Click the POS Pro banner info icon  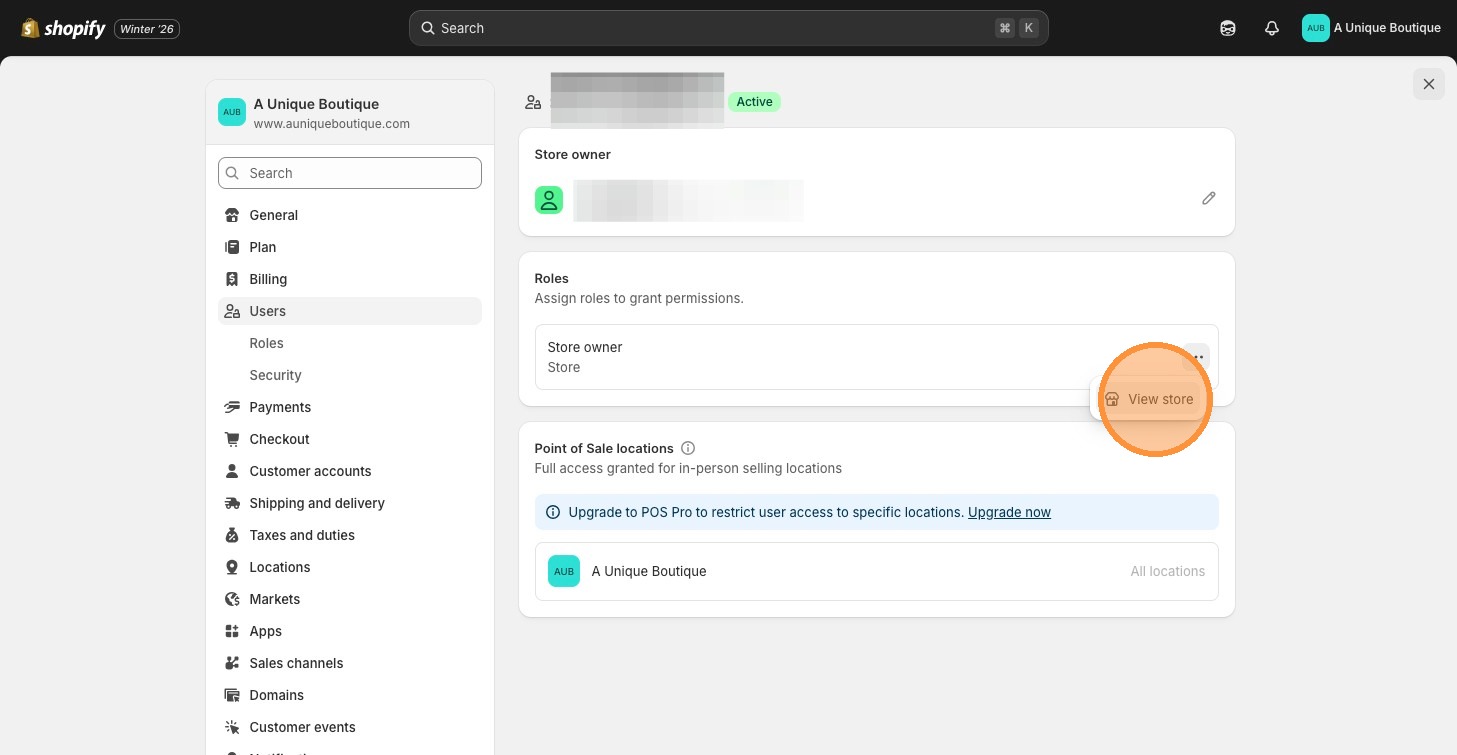click(x=553, y=512)
